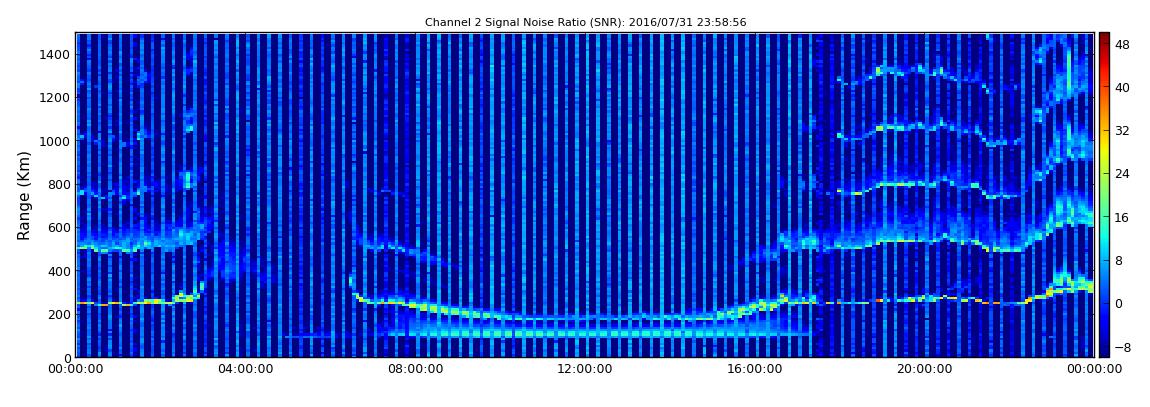Click the "Range (Km)" y-axis label
Viewport: 1150px width, 407px height.
[24, 197]
